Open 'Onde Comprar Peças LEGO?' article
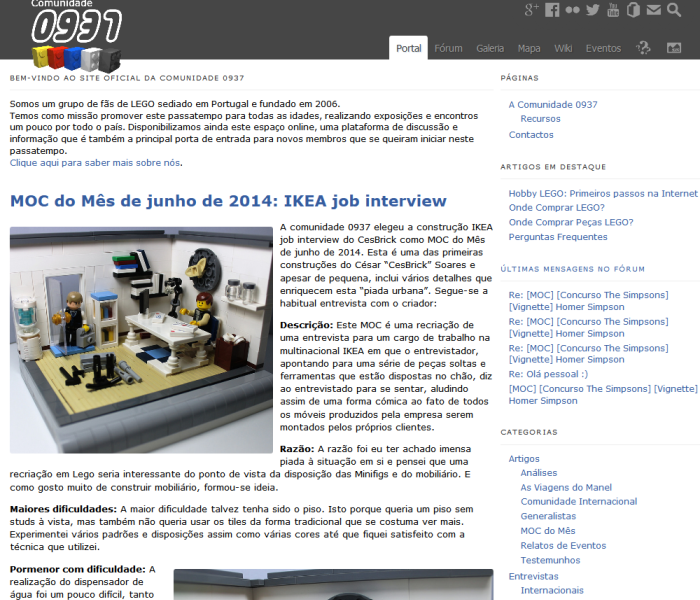The width and height of the screenshot is (700, 600). pos(571,222)
